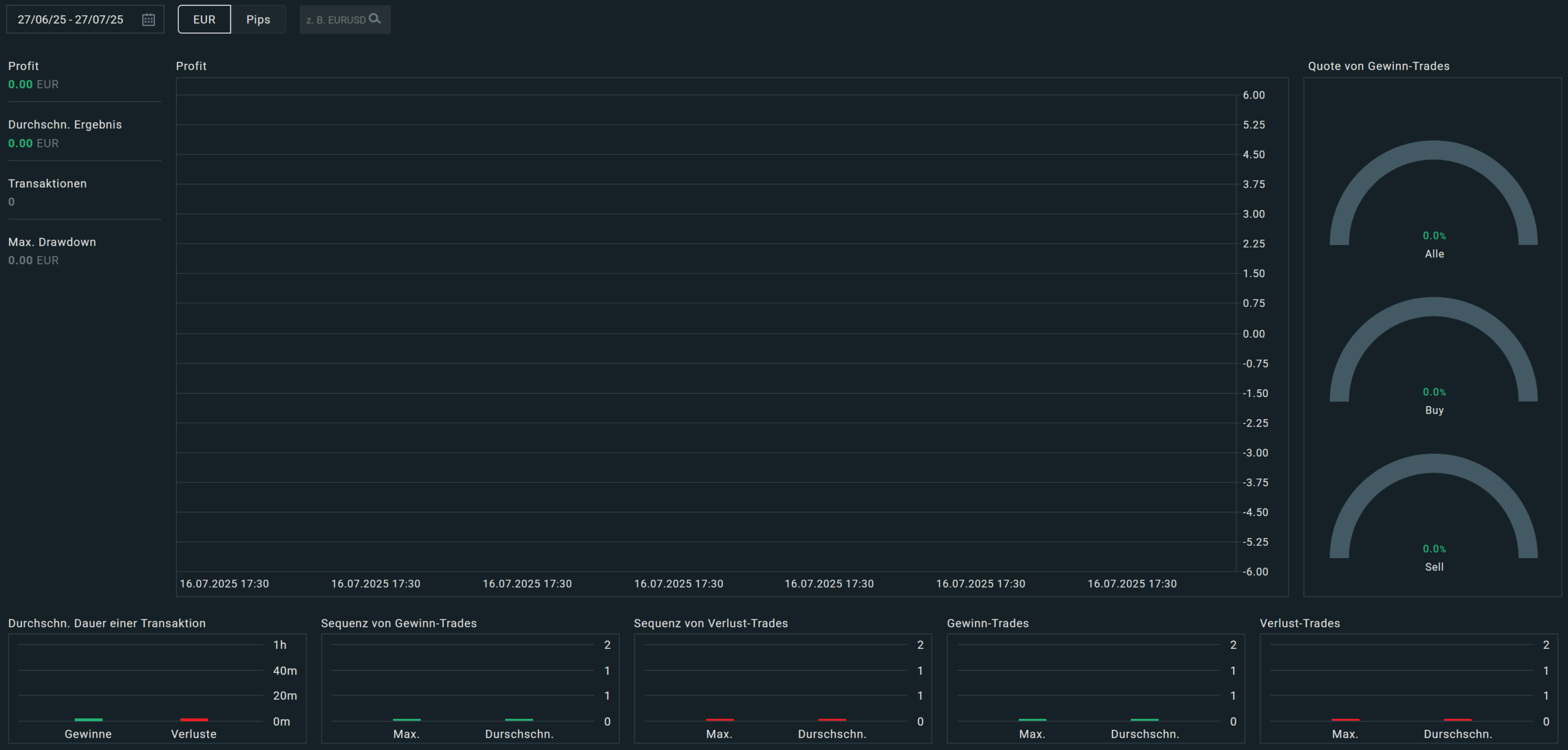The image size is (1568, 750).
Task: Click Max. label in Sequenz von Gewinn-Trades
Action: (x=406, y=734)
